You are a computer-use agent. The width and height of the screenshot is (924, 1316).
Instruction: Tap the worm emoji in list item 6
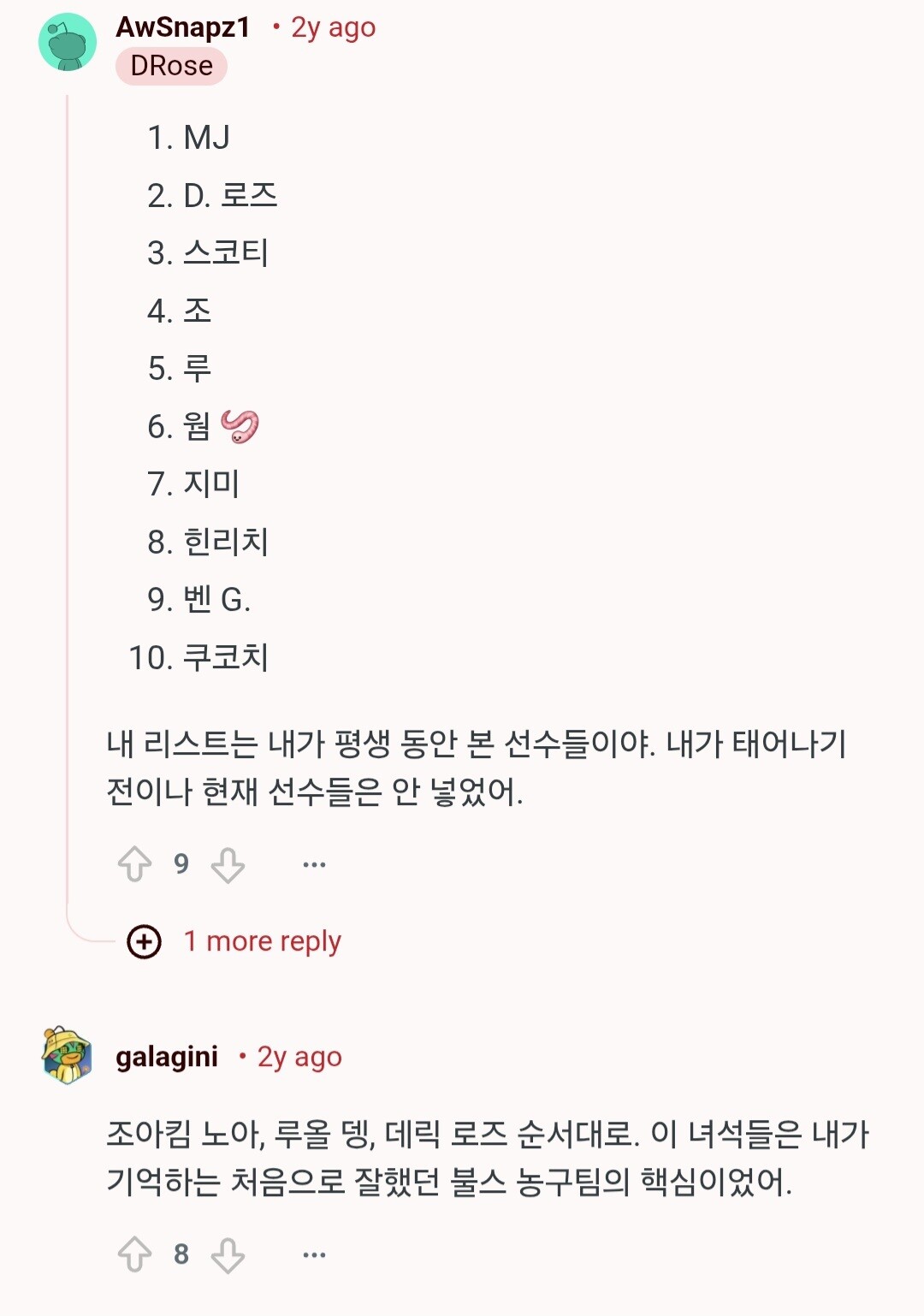click(240, 426)
